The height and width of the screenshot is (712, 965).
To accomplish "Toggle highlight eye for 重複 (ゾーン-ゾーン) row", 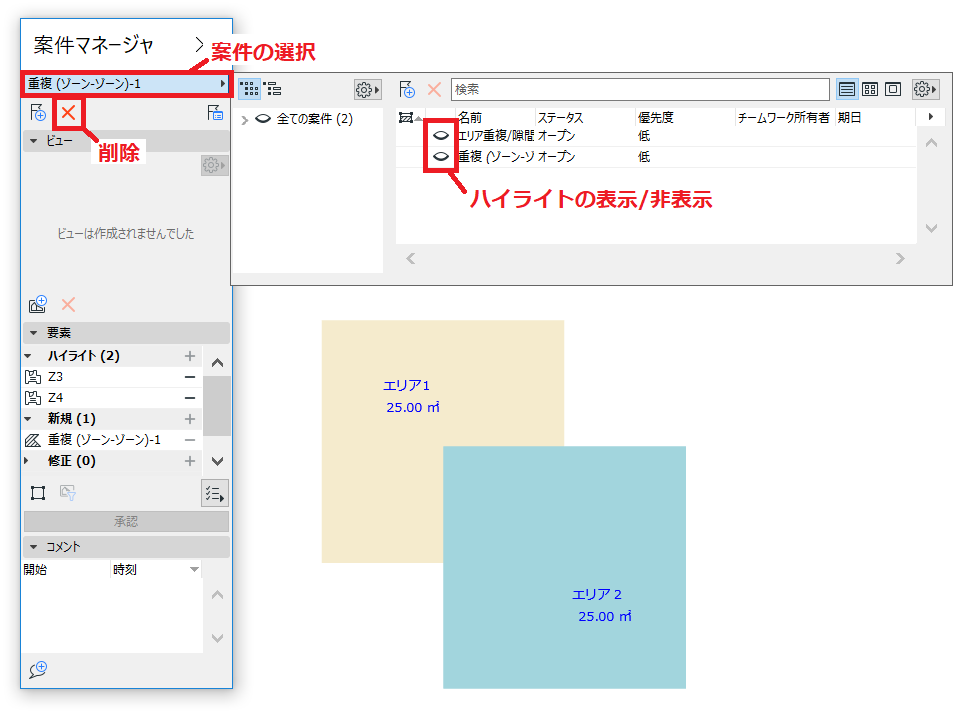I will pyautogui.click(x=441, y=156).
